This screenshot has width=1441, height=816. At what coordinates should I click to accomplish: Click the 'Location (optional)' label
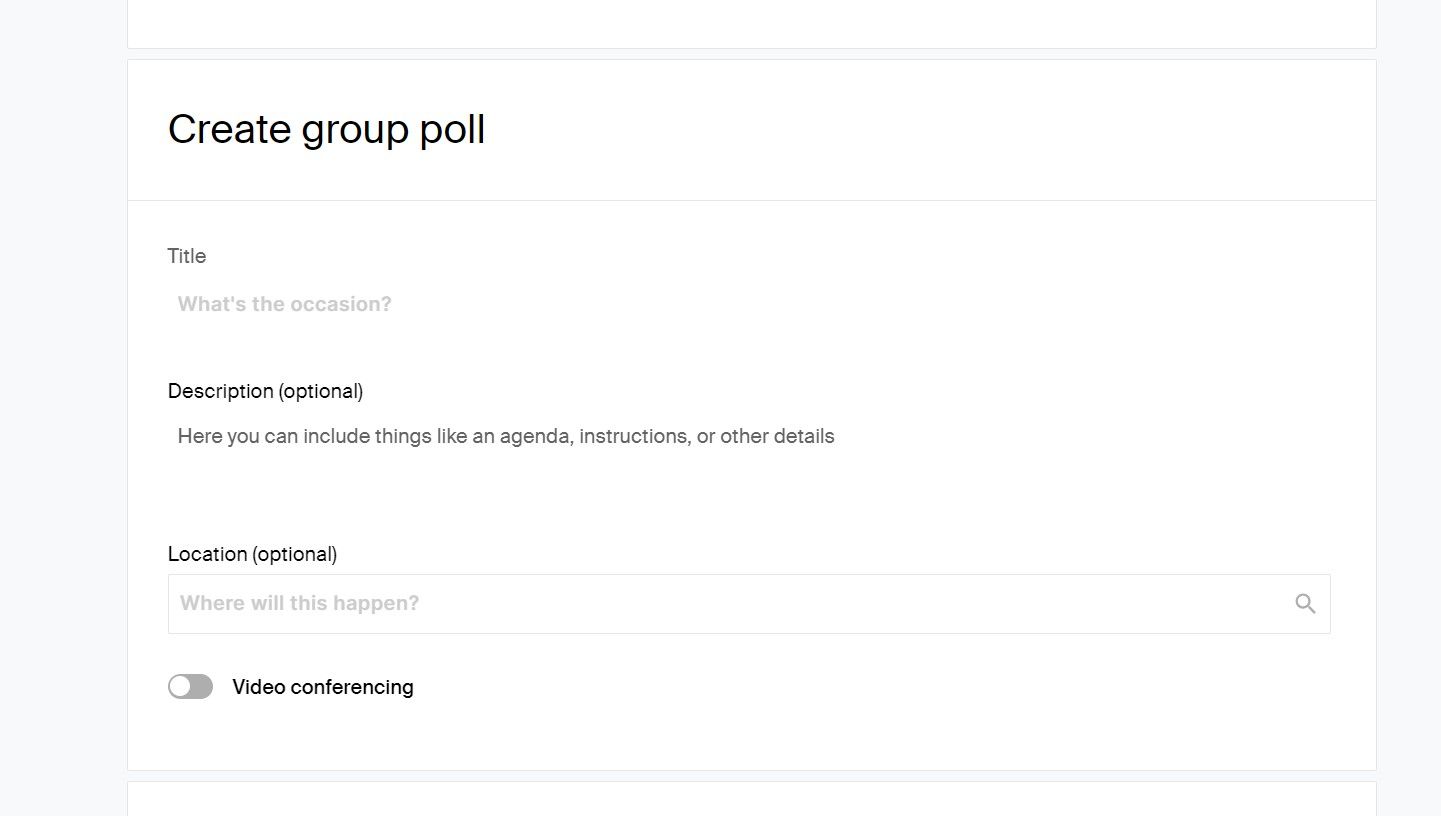tap(252, 553)
